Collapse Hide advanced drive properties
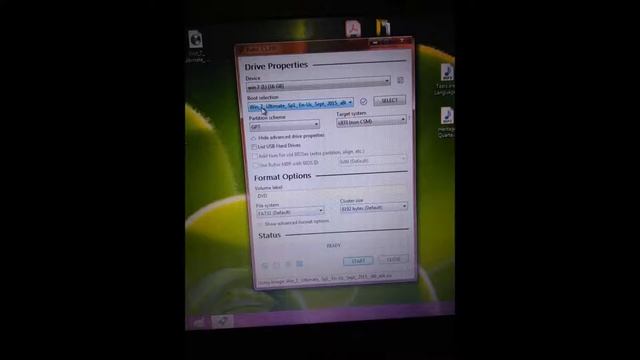640x360 pixels. [288, 136]
